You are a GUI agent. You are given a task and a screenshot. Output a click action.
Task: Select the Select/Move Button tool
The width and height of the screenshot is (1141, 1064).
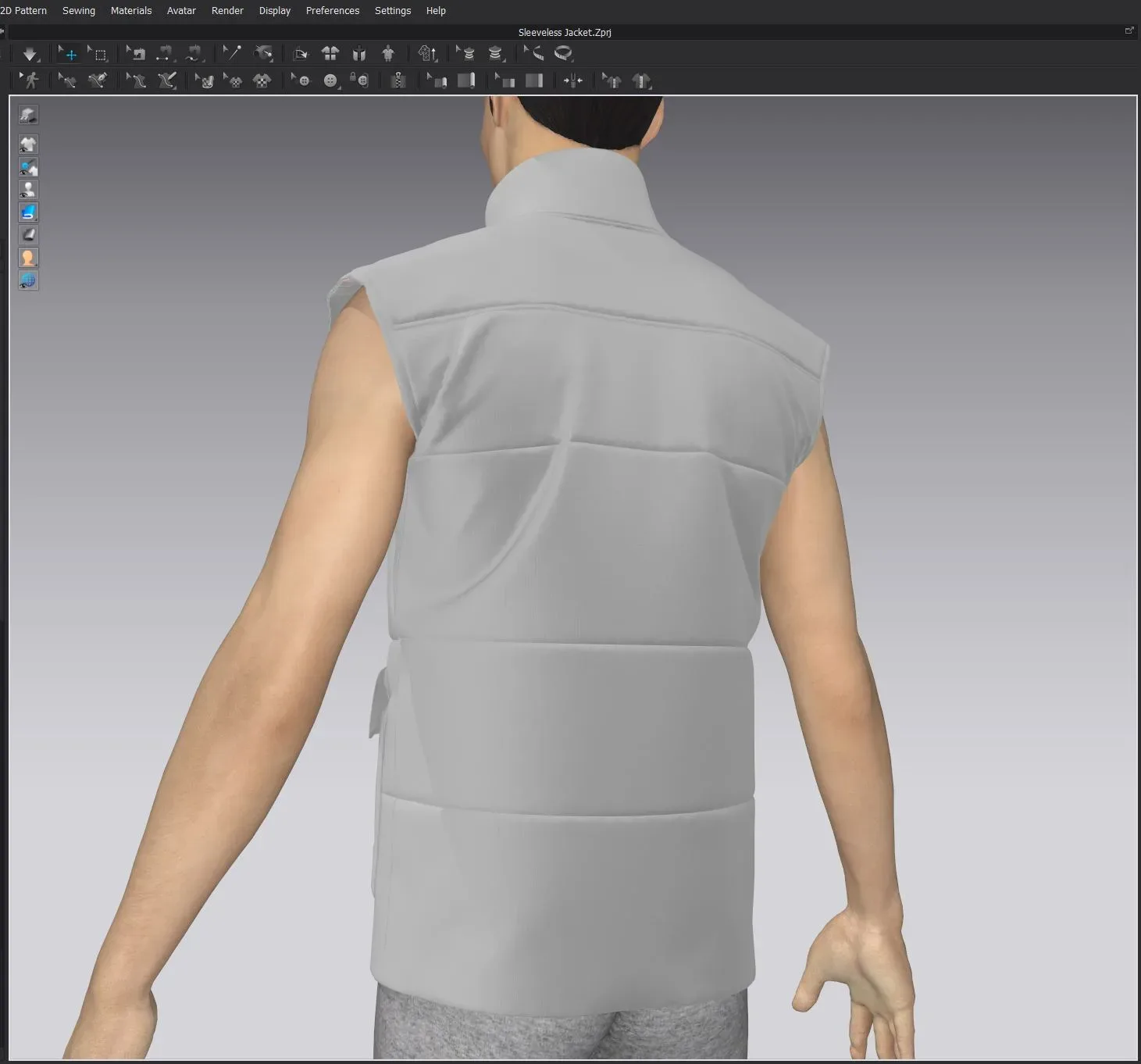301,80
